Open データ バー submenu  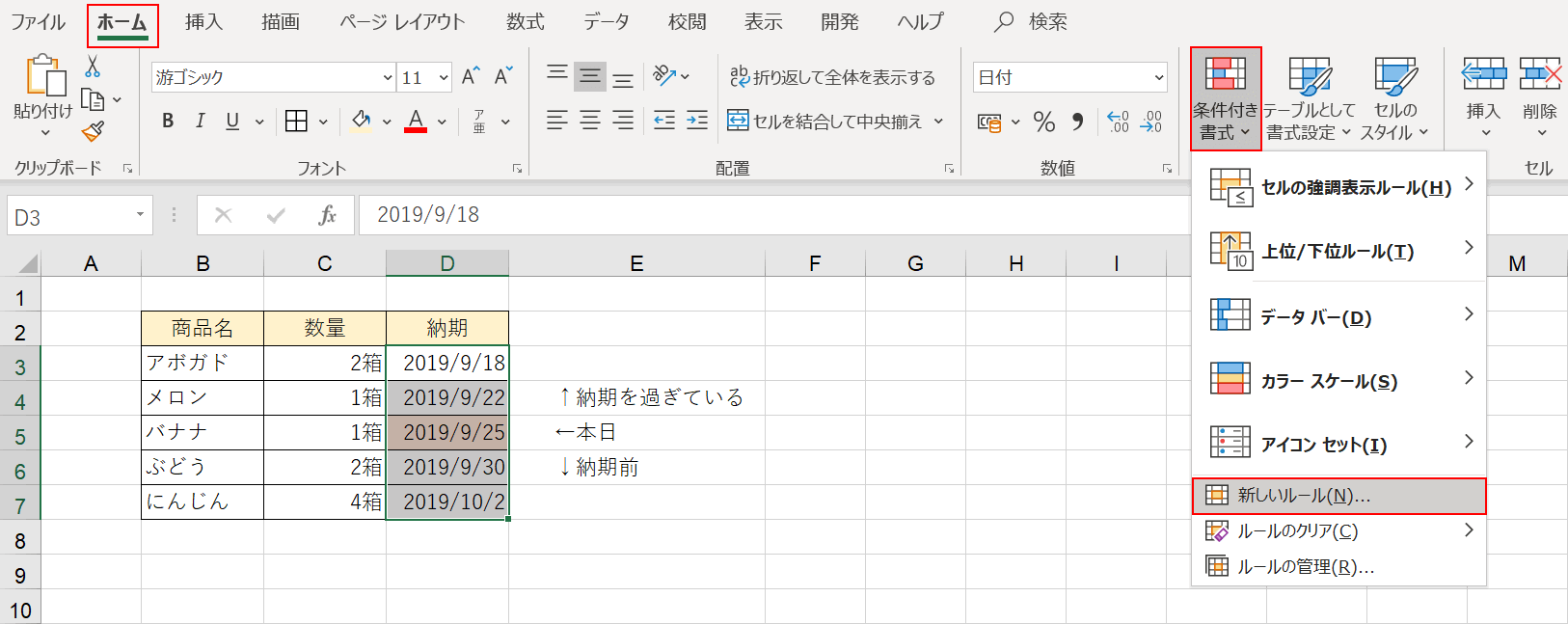[x=1338, y=316]
